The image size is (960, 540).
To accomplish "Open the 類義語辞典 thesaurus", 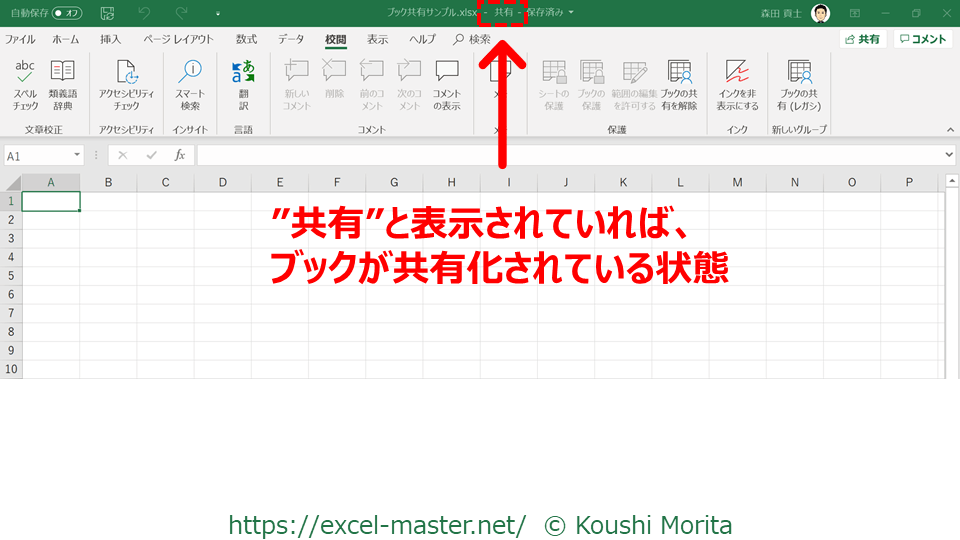I will [61, 84].
